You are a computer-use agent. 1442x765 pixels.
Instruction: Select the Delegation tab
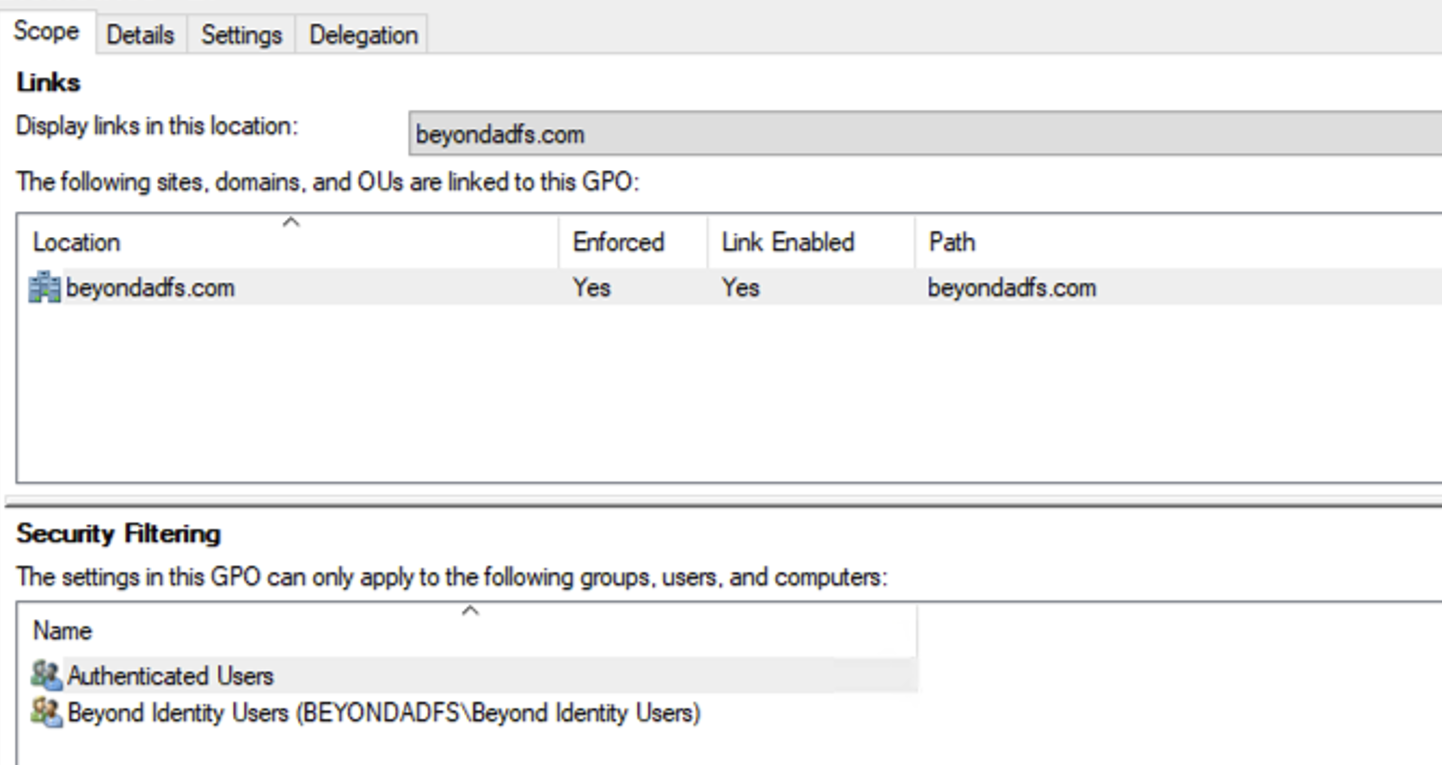click(363, 35)
